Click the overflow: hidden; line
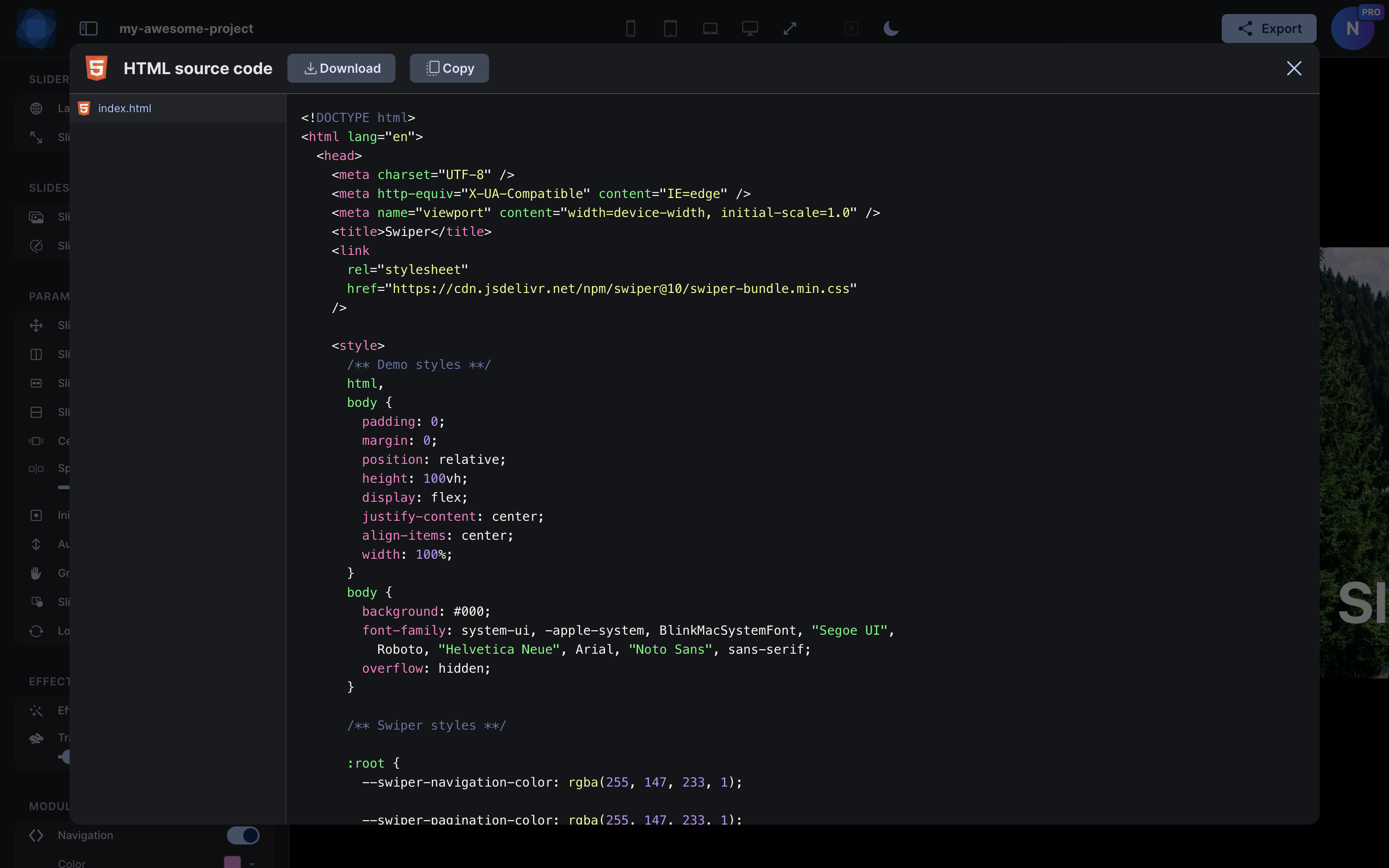This screenshot has height=868, width=1389. click(x=426, y=669)
